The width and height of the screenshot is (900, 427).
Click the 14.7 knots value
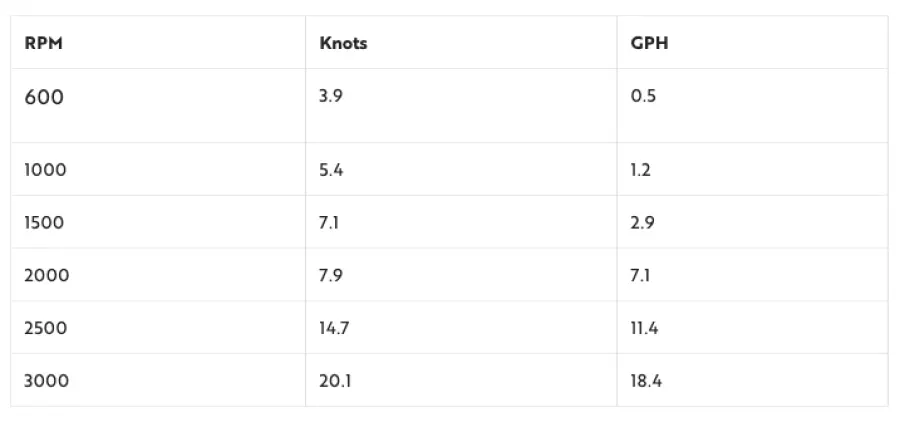(x=334, y=328)
